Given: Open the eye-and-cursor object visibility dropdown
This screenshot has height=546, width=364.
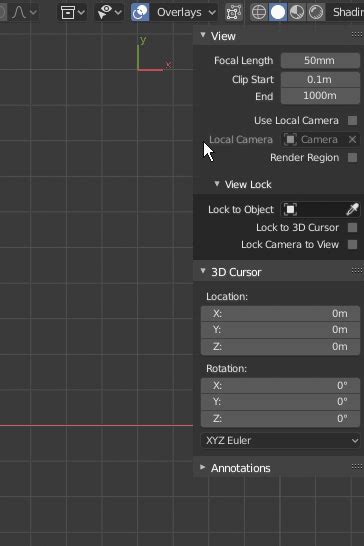Looking at the screenshot, I should point(109,13).
